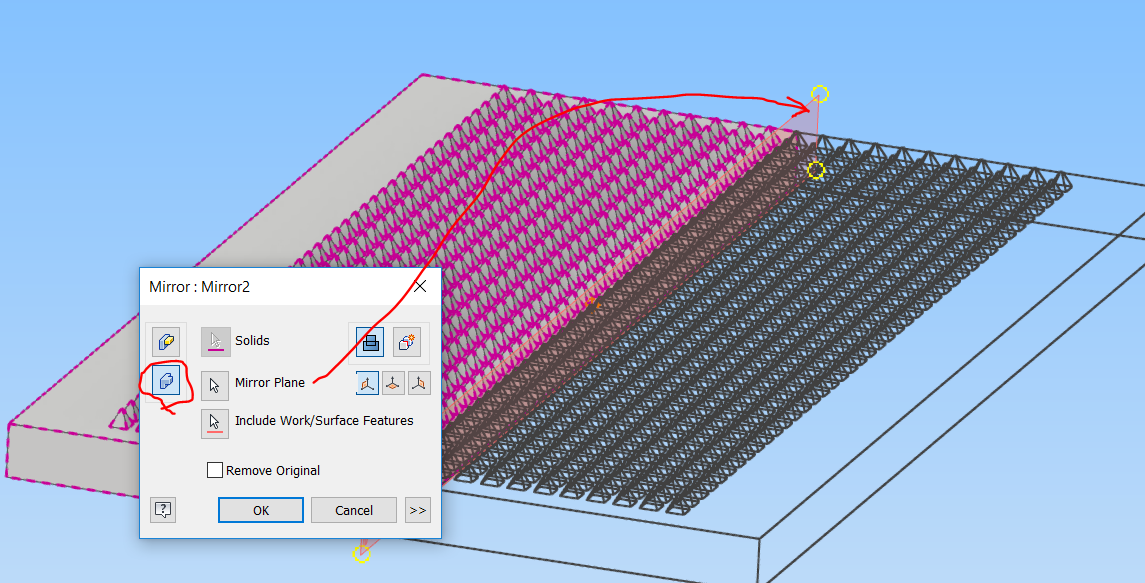Expand more options with the >> button
The image size is (1145, 583).
[x=418, y=510]
